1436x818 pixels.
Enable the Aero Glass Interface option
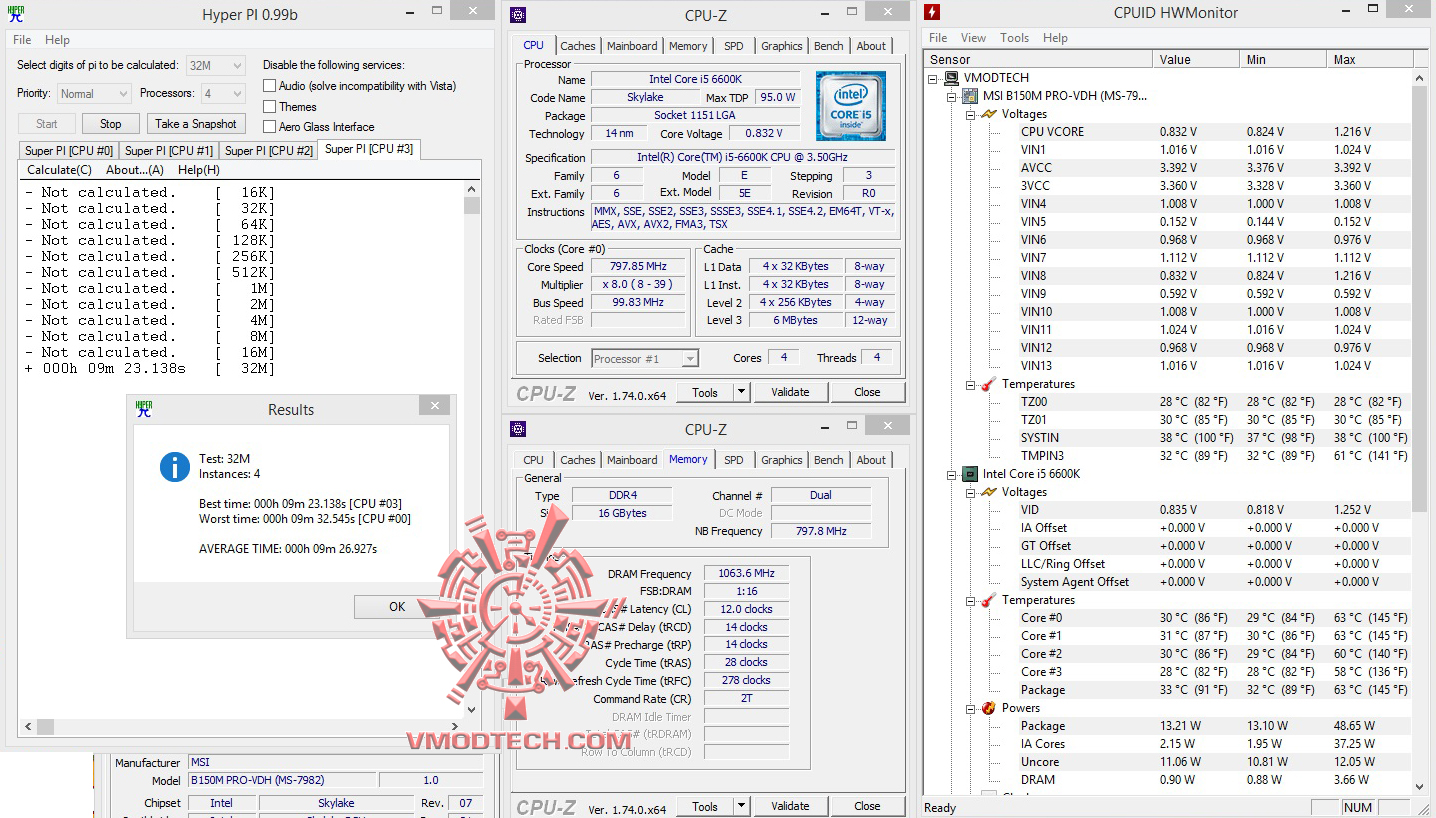[x=268, y=126]
